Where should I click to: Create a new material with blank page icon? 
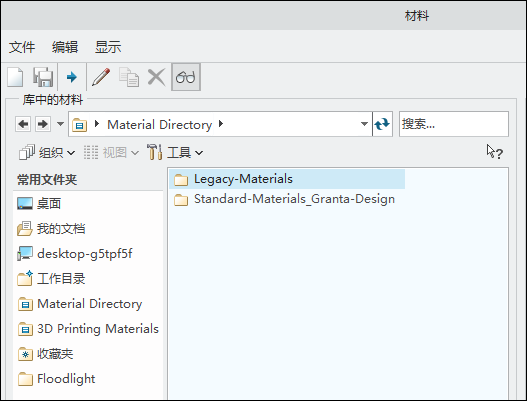click(15, 77)
